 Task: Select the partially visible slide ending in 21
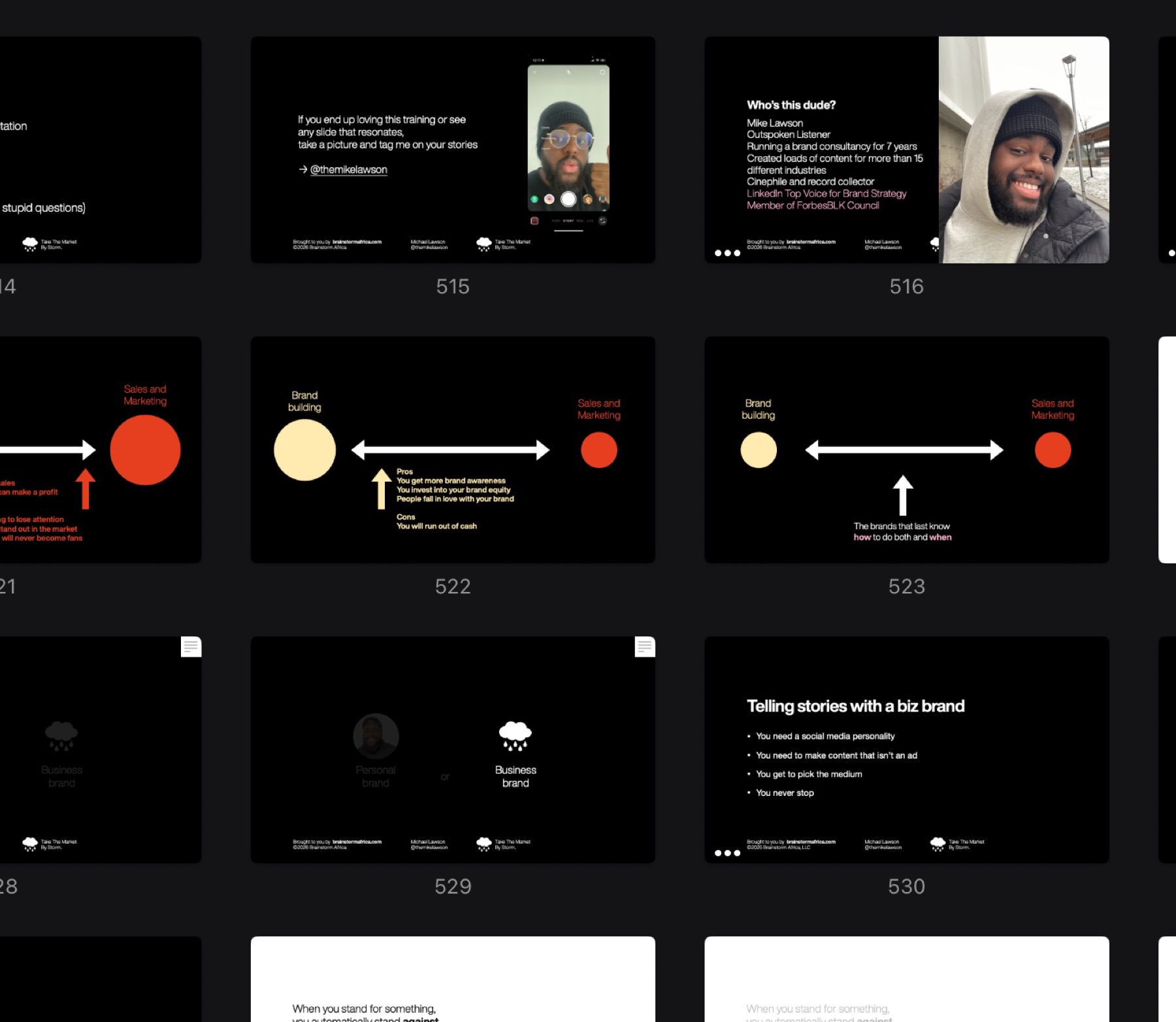pos(101,450)
